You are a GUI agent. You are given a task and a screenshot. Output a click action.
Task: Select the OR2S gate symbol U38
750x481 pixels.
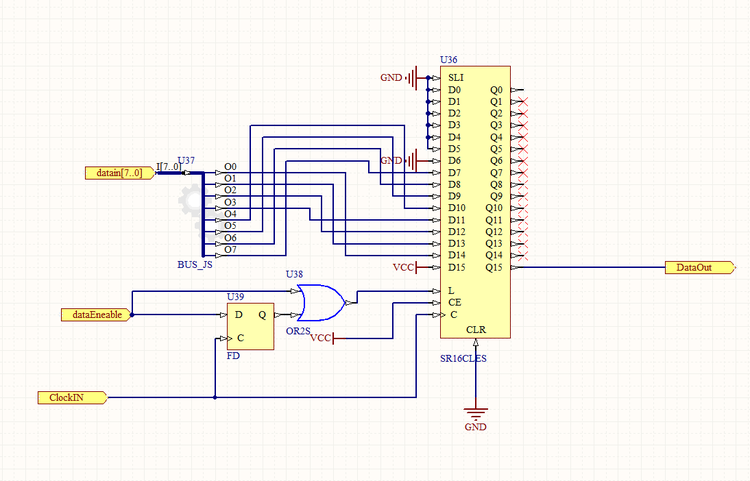[318, 301]
